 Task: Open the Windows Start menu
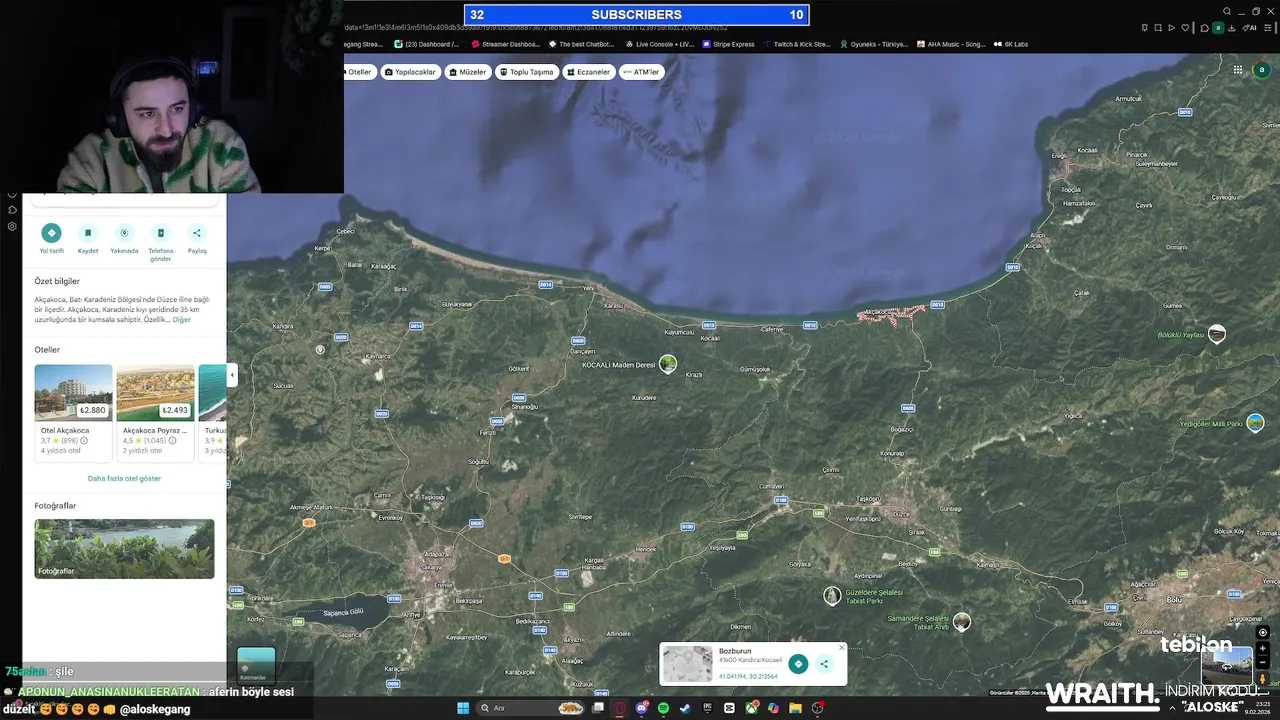463,708
